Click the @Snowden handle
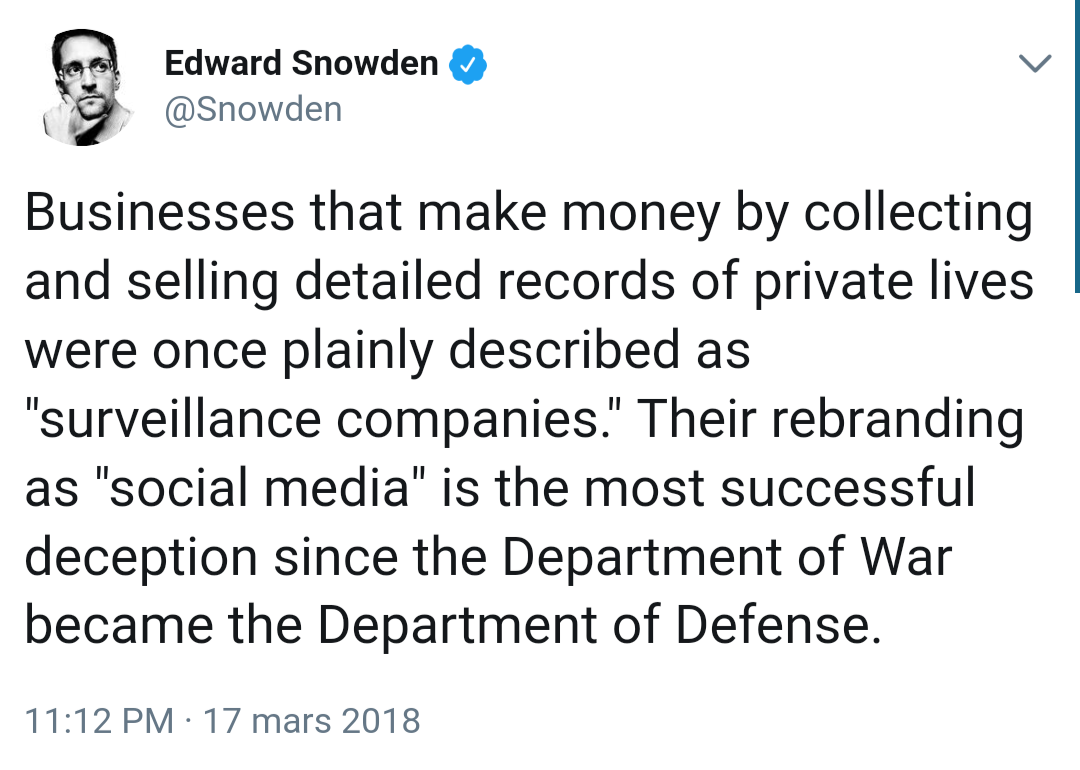This screenshot has height=770, width=1080. tap(252, 108)
